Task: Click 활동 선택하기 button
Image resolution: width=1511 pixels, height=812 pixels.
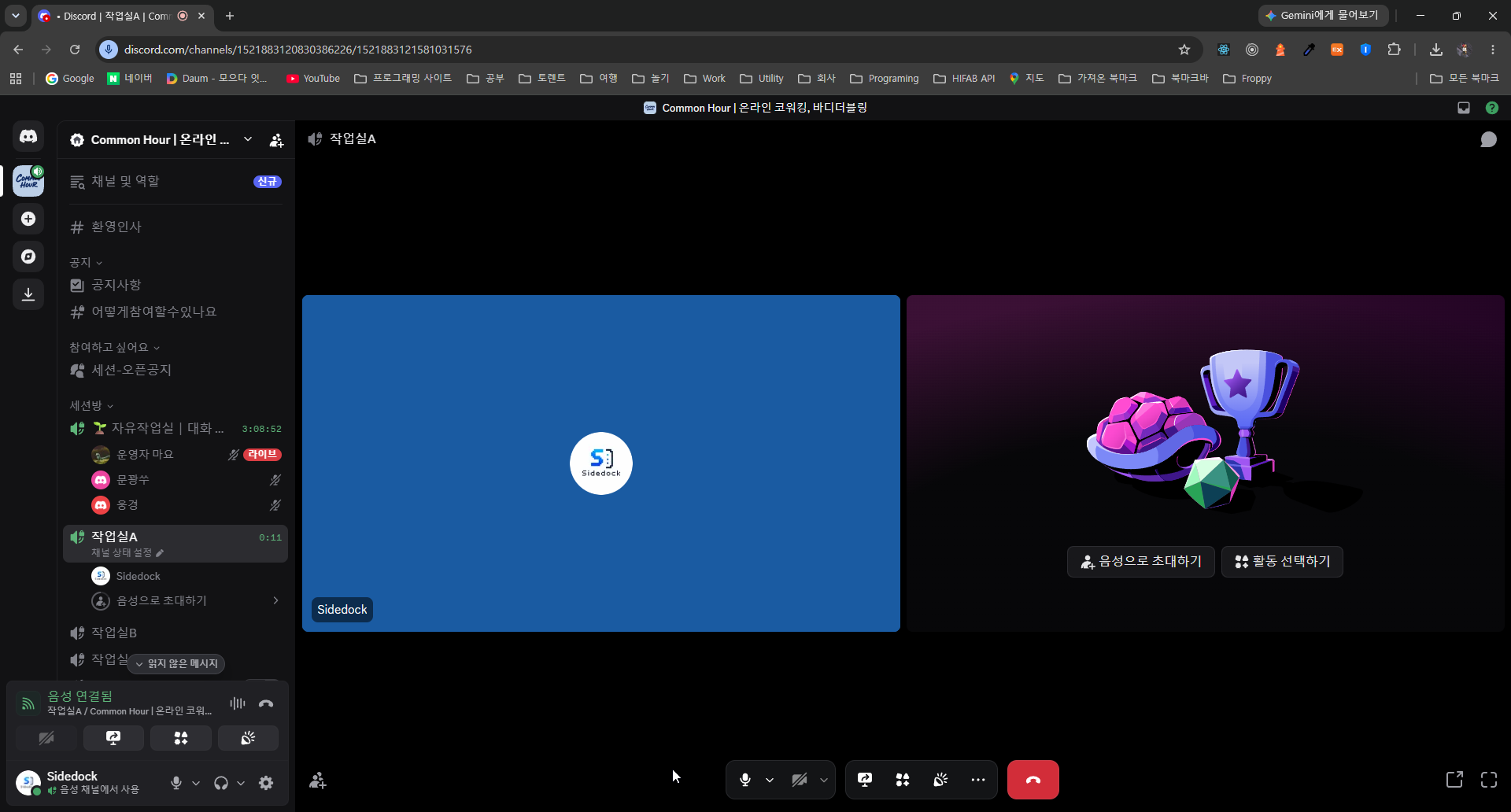Action: 1282,562
